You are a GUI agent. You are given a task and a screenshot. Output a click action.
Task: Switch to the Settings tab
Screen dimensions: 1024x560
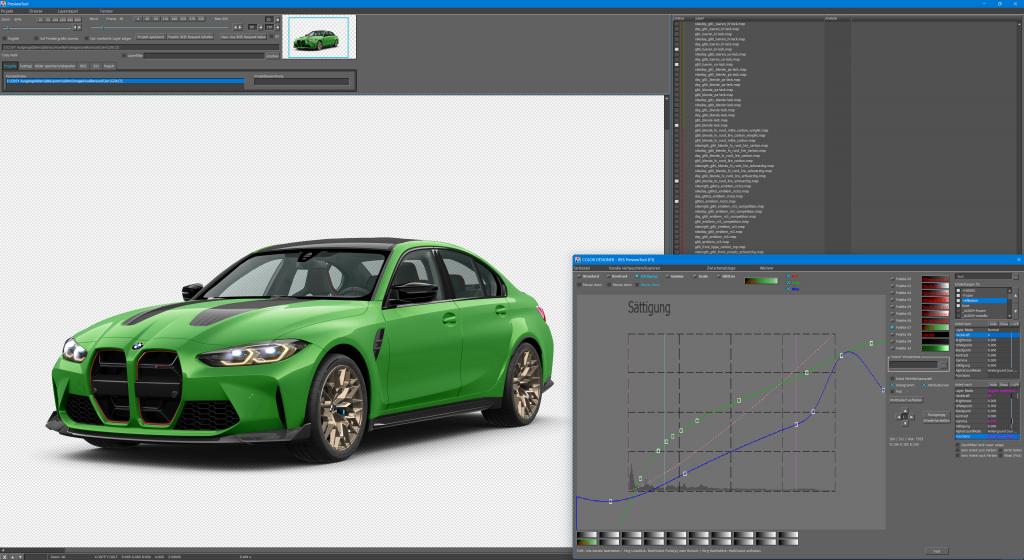pos(26,65)
